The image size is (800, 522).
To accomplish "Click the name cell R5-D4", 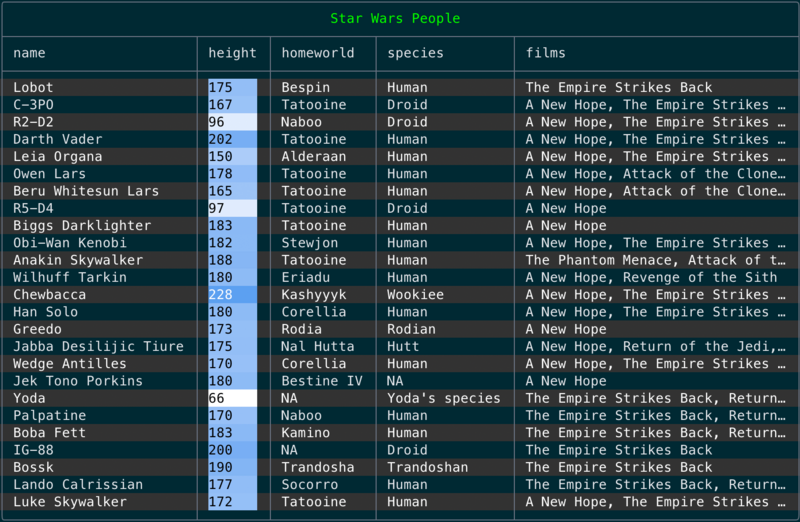I will pos(33,208).
